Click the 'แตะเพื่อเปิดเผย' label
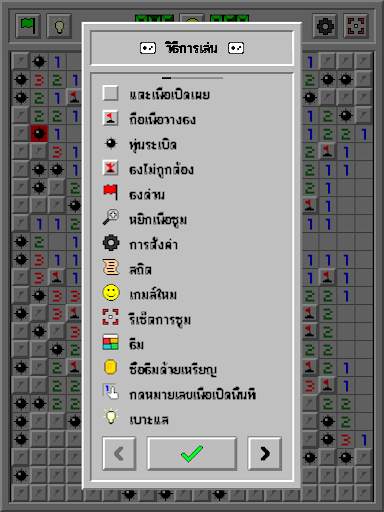Image resolution: width=384 pixels, height=512 pixels. pos(170,95)
